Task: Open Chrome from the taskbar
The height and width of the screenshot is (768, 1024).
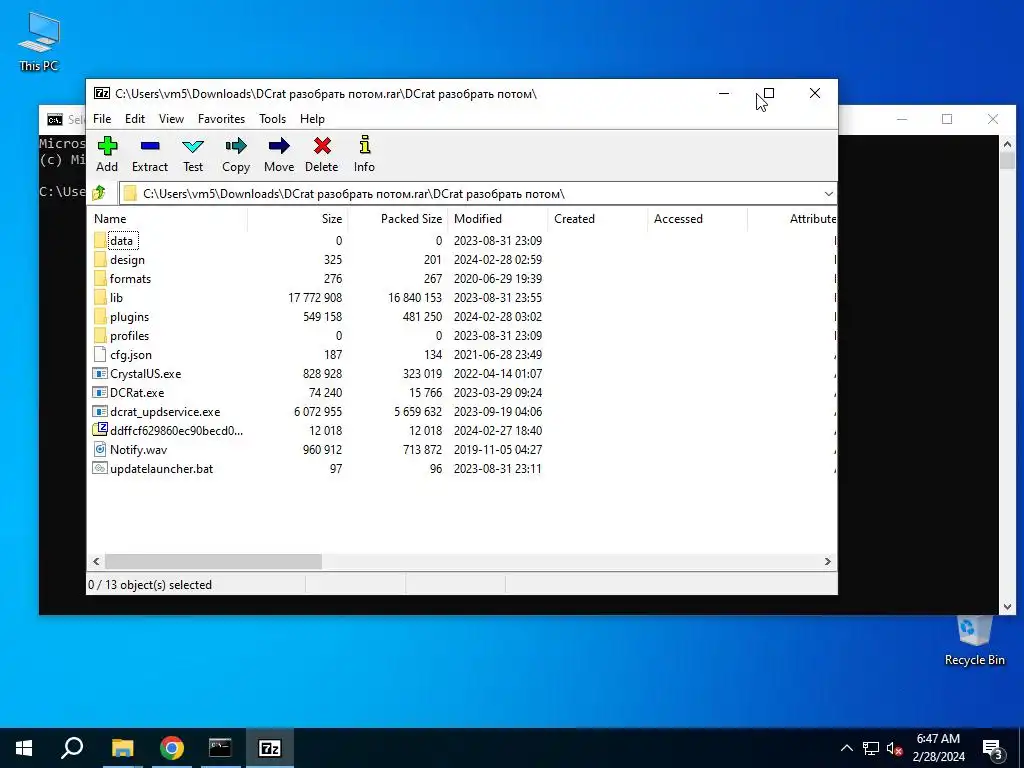Action: click(172, 748)
